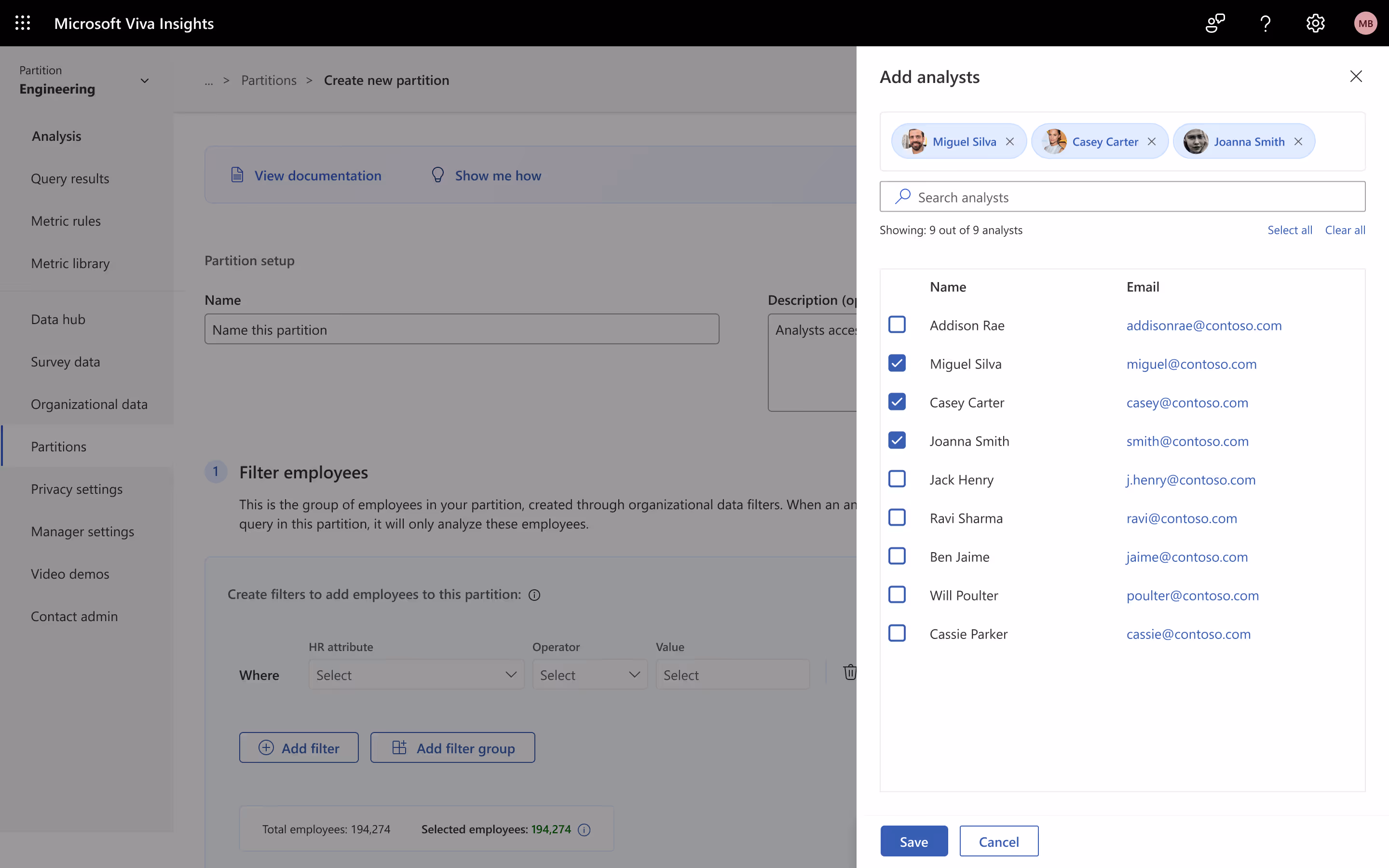Click the View documentation document icon
1389x868 pixels.
[238, 175]
